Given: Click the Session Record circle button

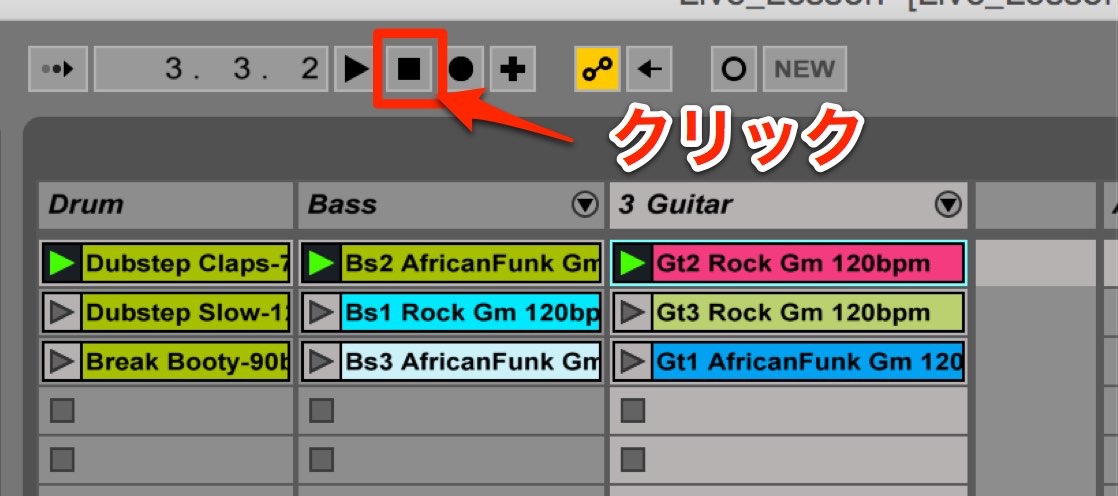Looking at the screenshot, I should [x=734, y=69].
